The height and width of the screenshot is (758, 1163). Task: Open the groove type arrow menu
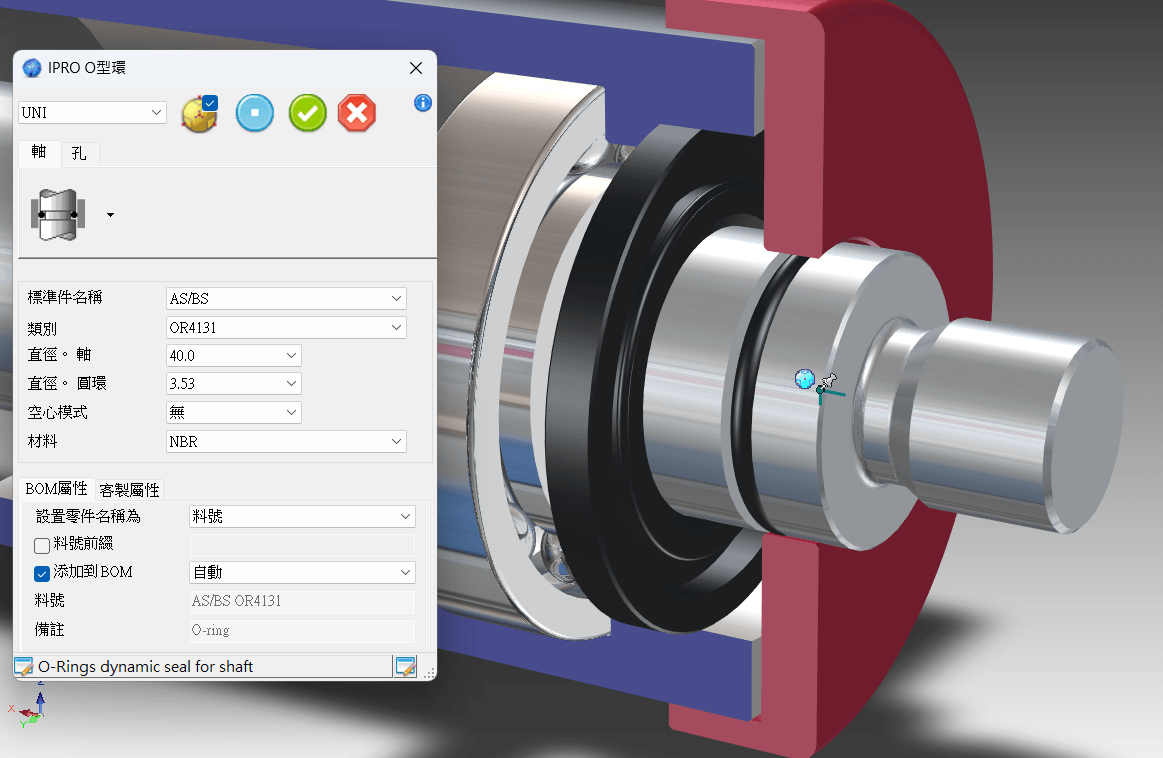click(x=110, y=215)
